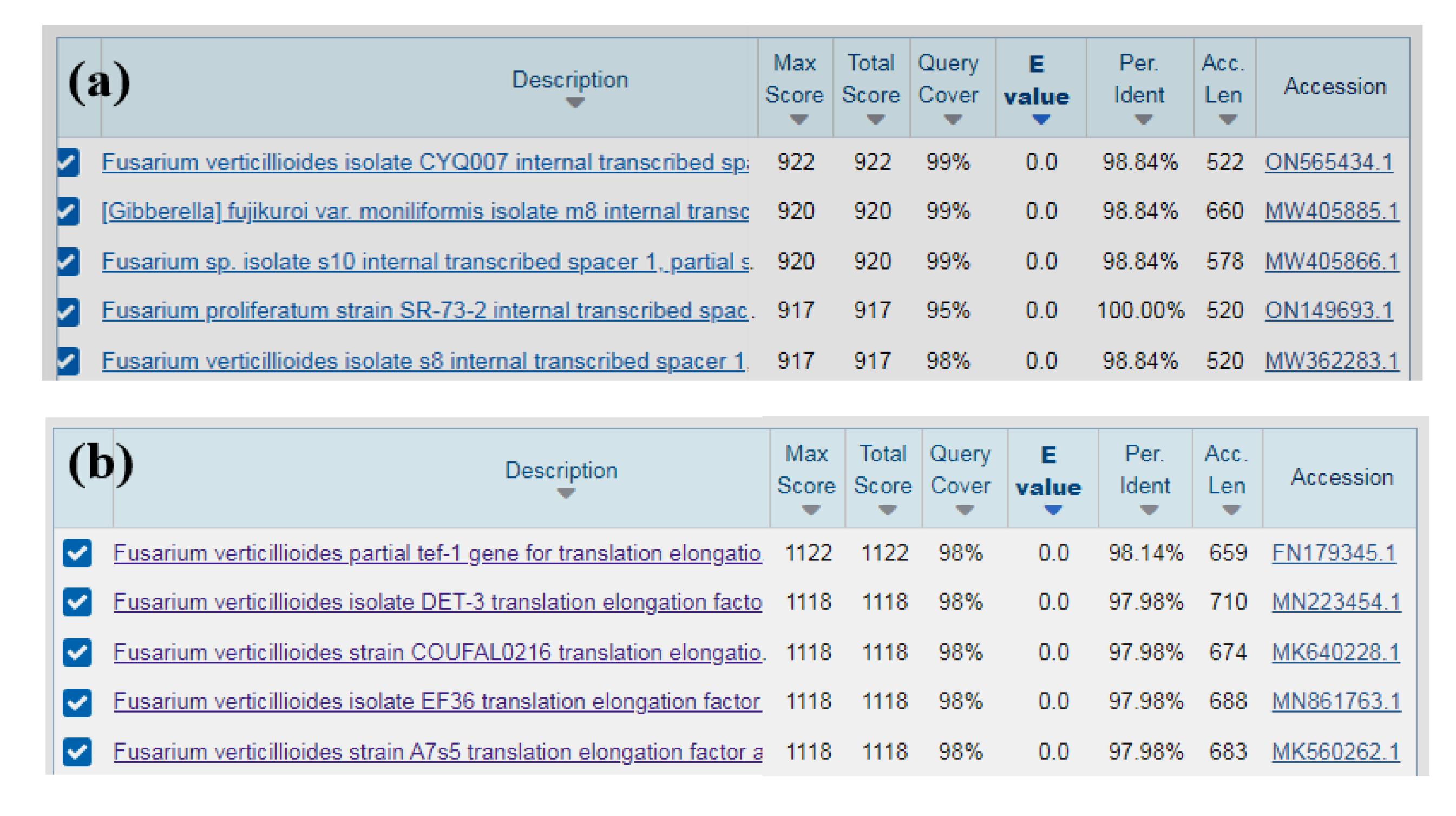This screenshot has width=1456, height=816.
Task: Sort table (a) by Query Cover arrow
Action: 953,120
